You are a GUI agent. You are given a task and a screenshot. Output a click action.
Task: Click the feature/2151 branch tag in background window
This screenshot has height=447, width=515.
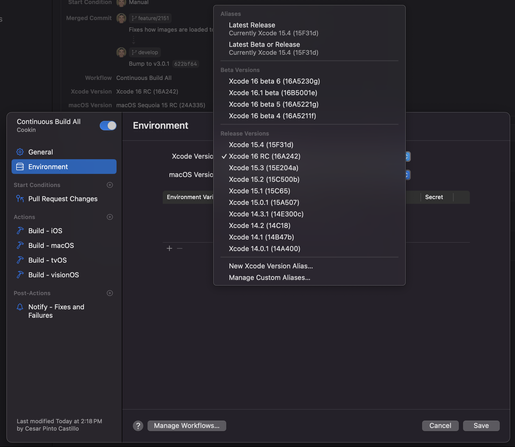pyautogui.click(x=150, y=18)
